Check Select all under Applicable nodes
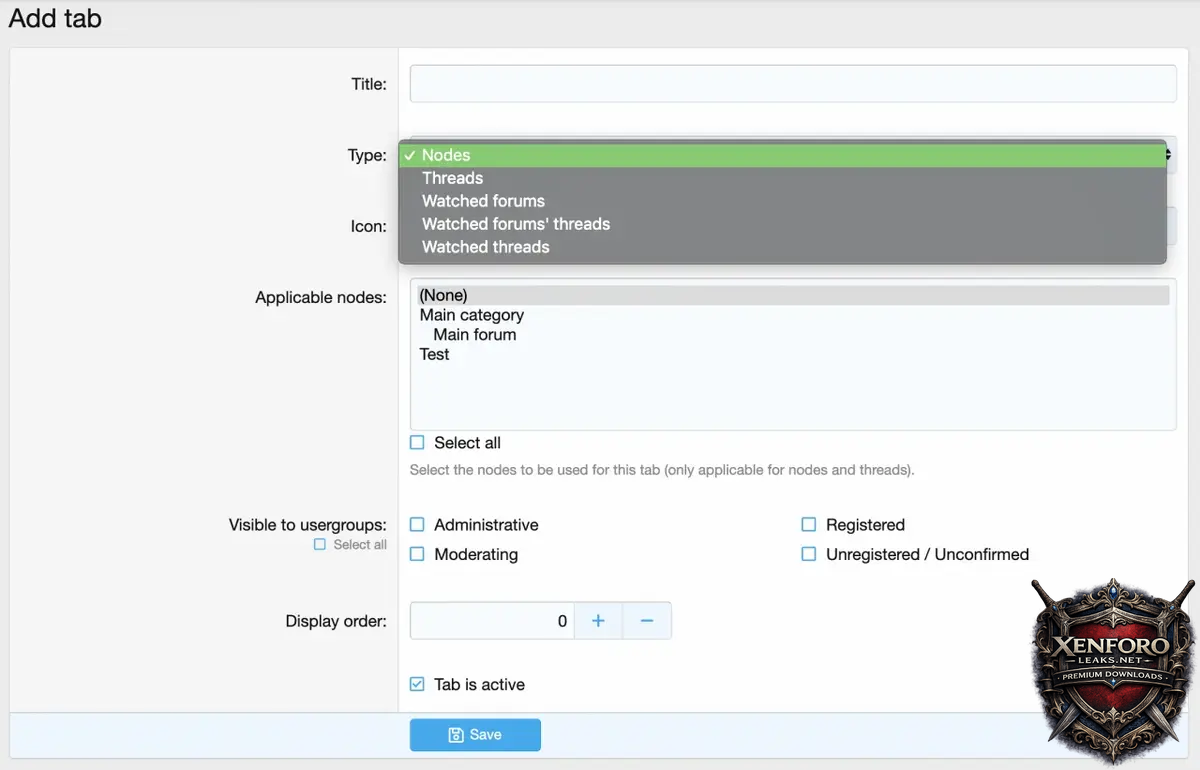Image resolution: width=1200 pixels, height=770 pixels. (x=418, y=443)
